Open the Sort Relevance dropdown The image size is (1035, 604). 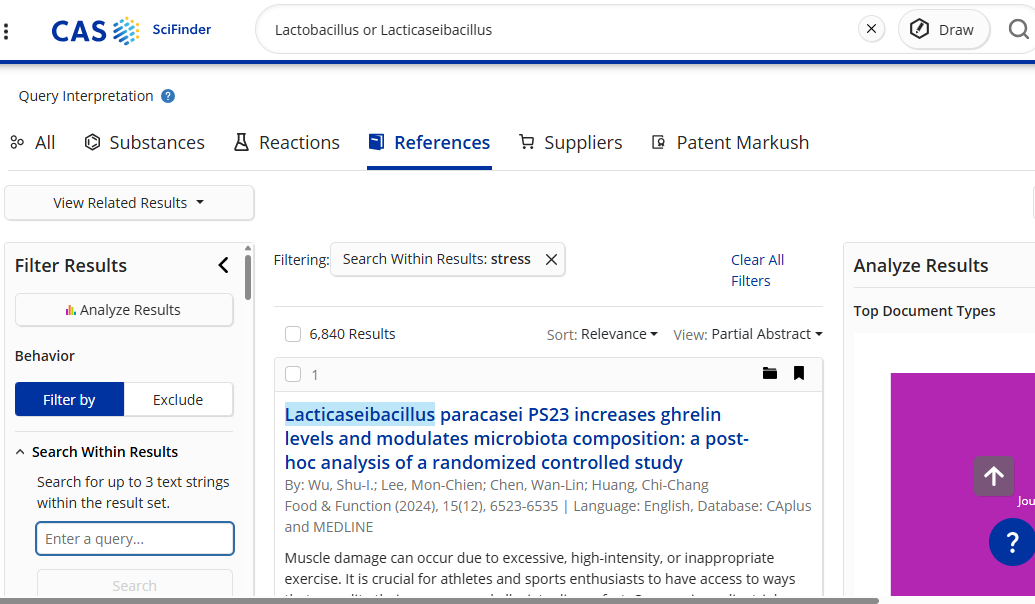point(602,334)
